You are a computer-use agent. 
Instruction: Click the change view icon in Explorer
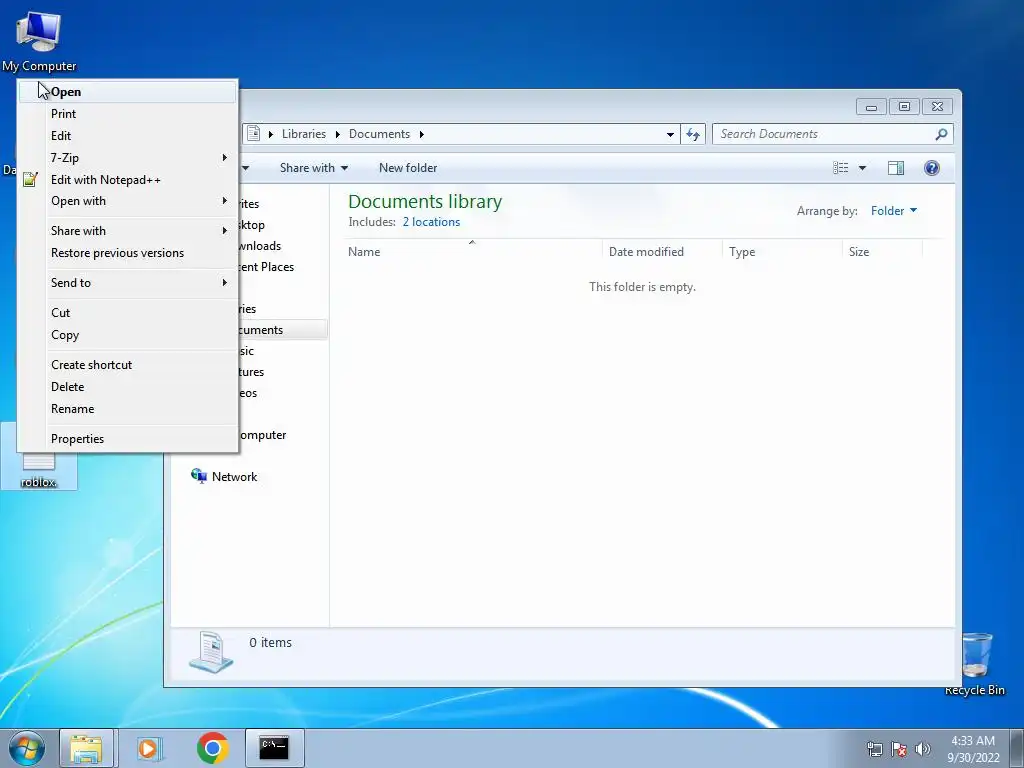(840, 168)
